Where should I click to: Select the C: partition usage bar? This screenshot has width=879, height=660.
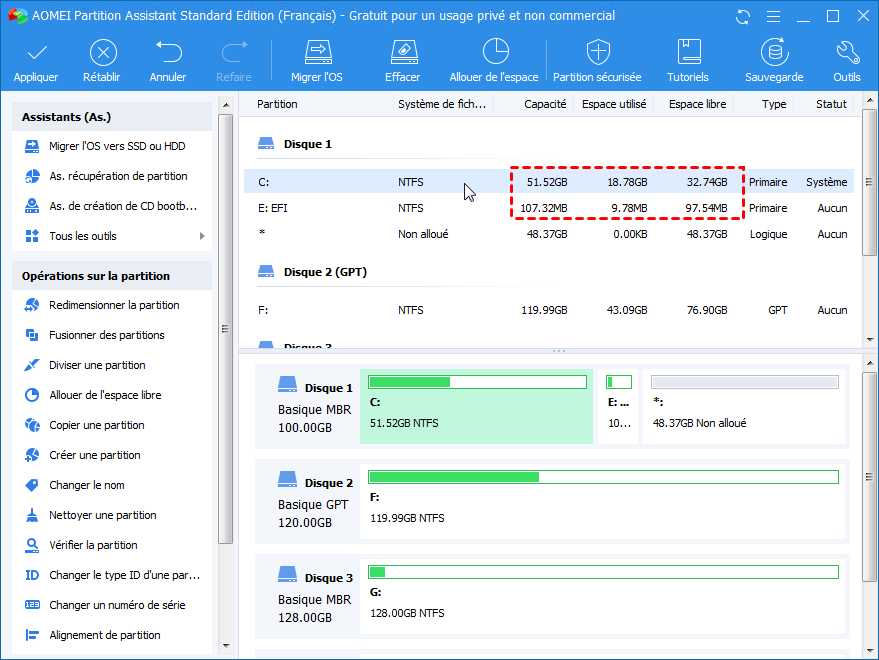click(477, 382)
